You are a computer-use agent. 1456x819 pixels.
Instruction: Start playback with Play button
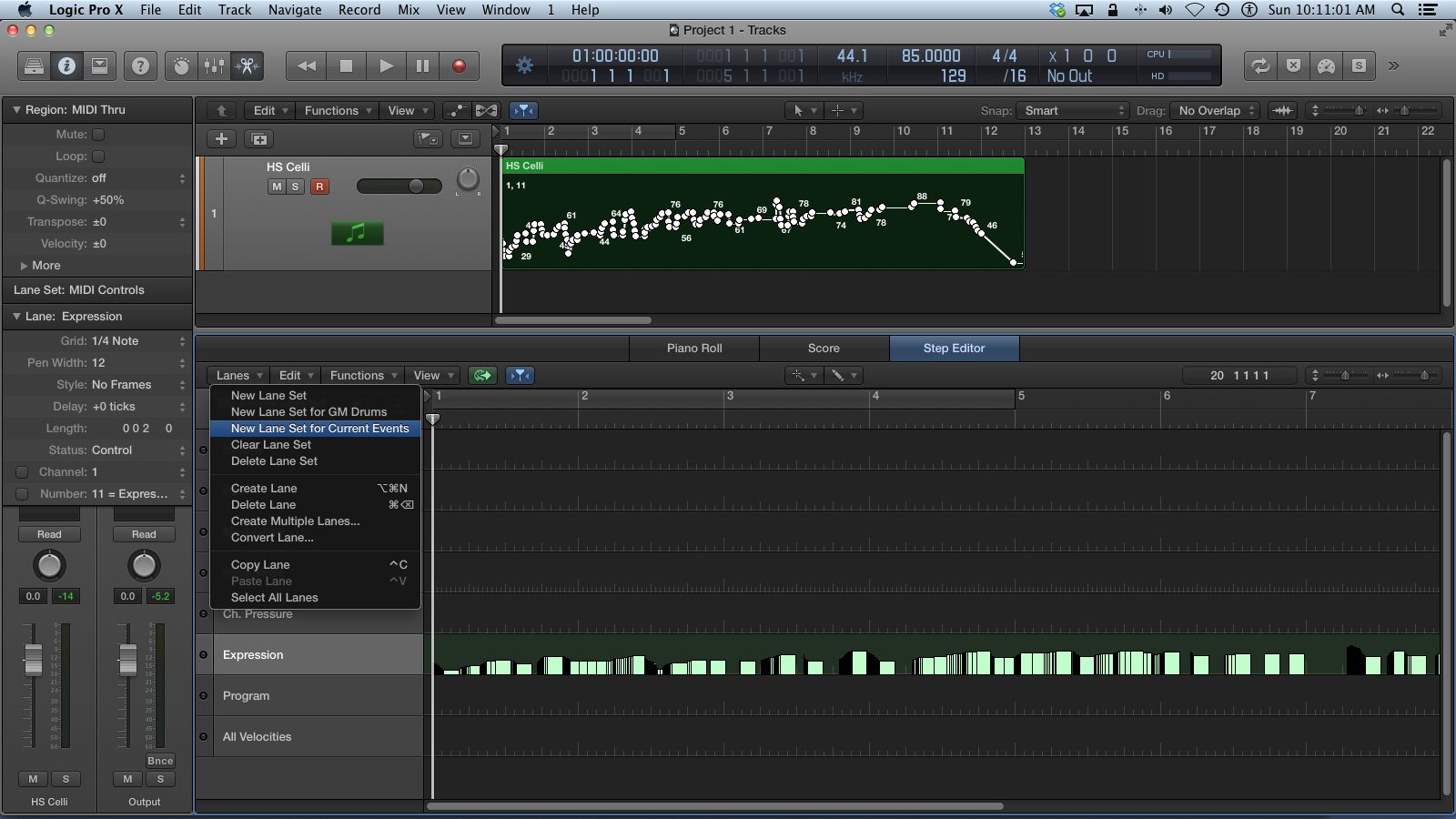[x=385, y=66]
